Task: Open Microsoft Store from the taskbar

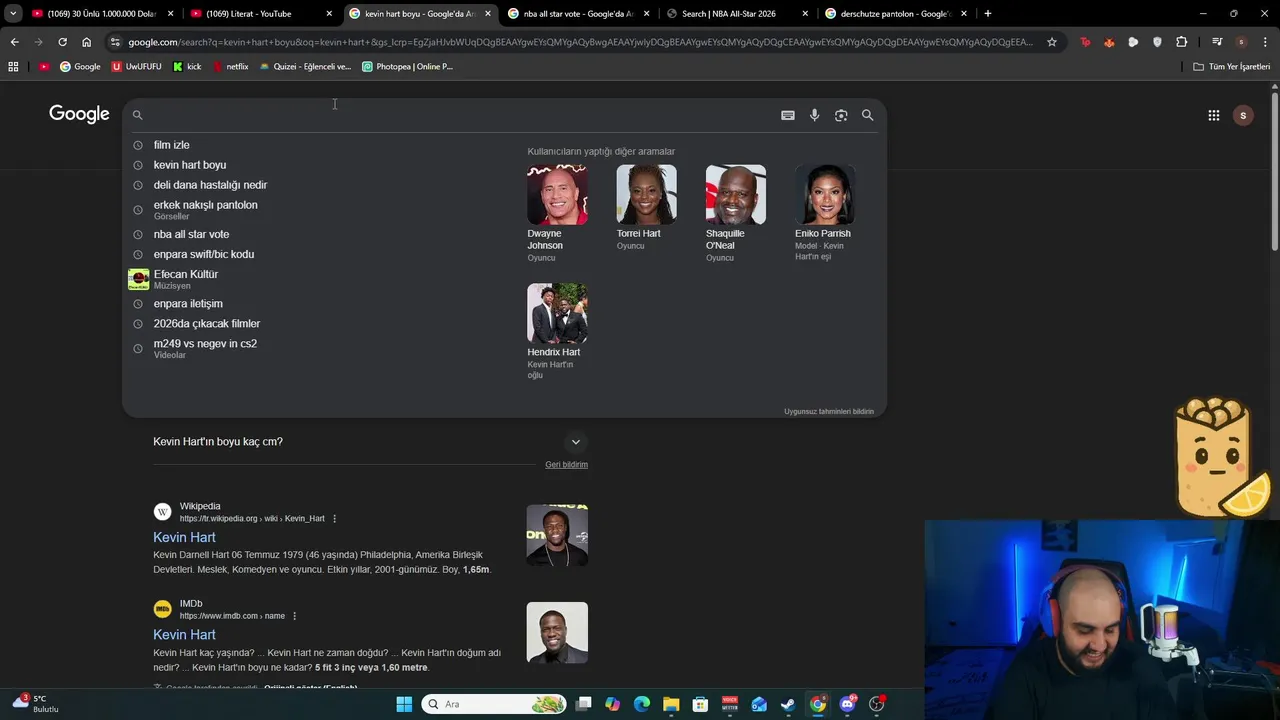Action: (700, 704)
